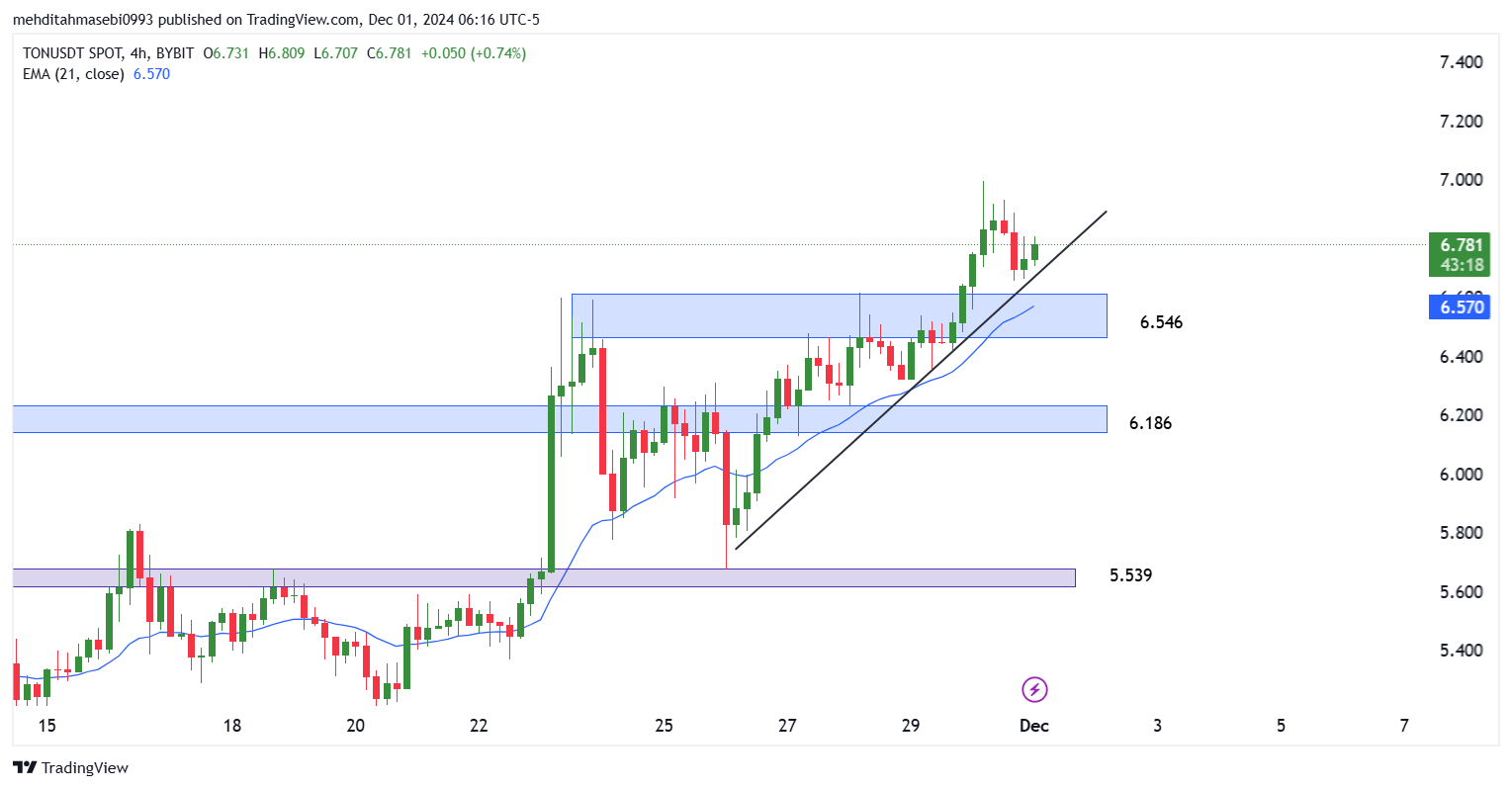Click the 20 date label on time axis
Screen dimensions: 1512x789
[x=355, y=726]
